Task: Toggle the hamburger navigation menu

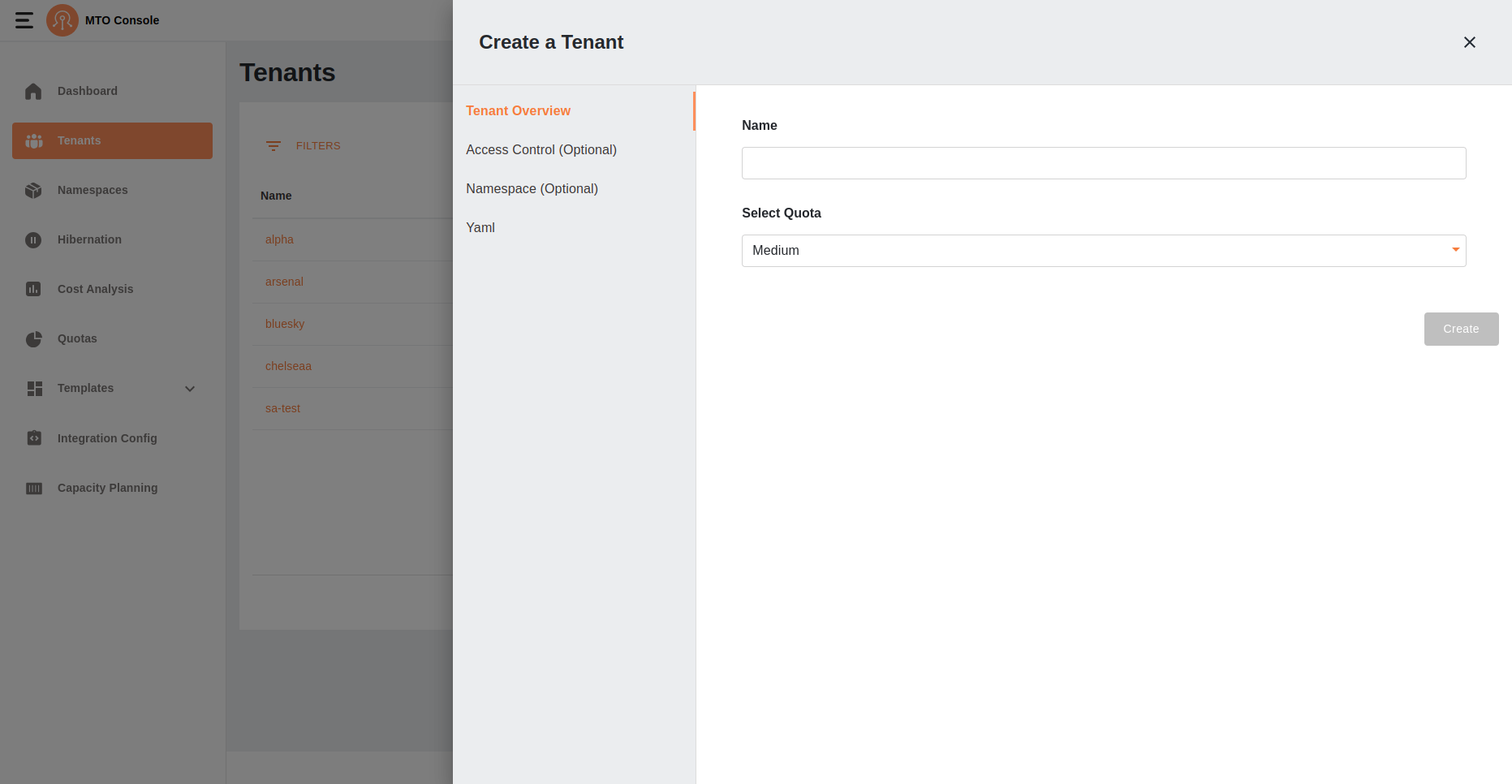Action: [24, 20]
